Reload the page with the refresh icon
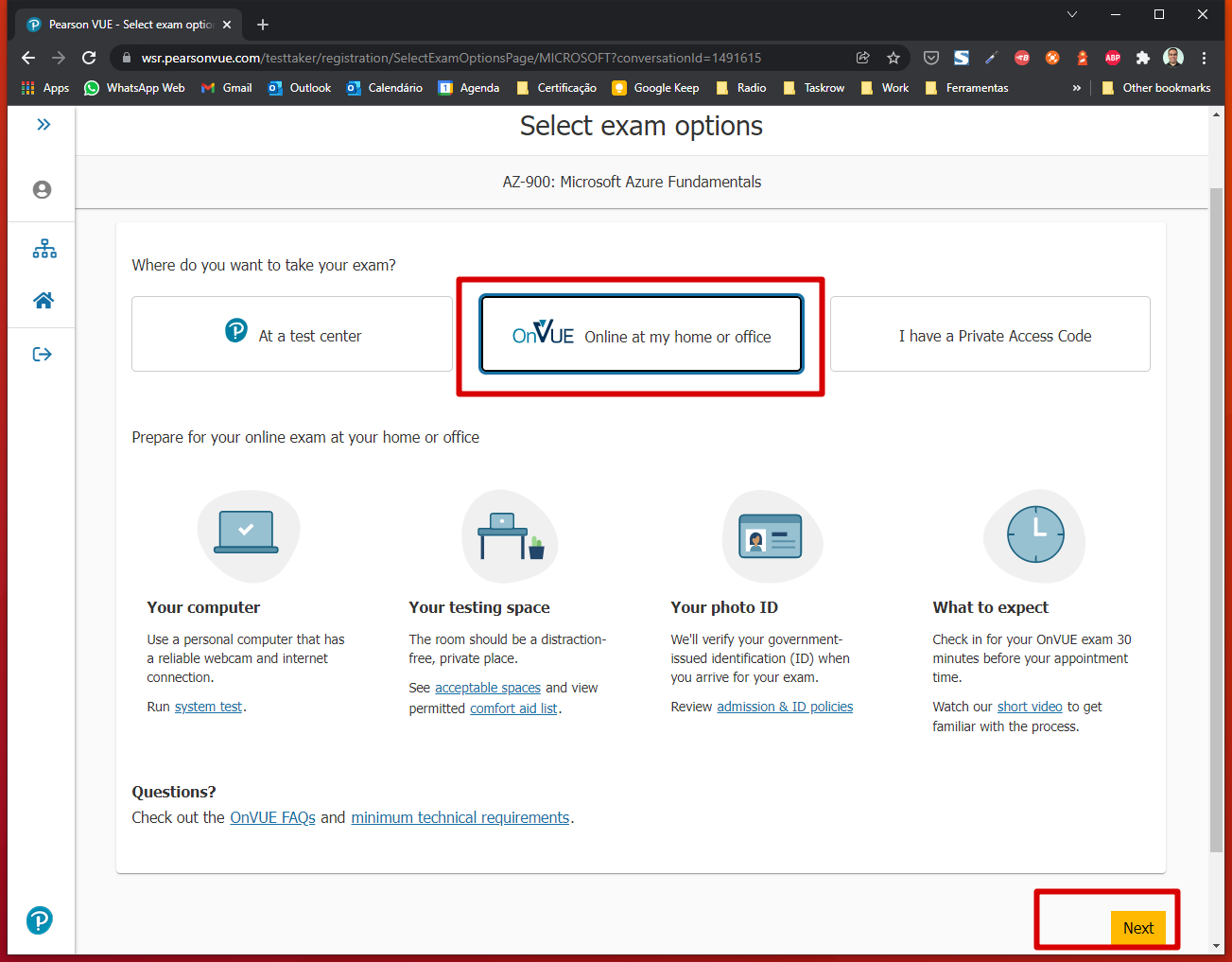The width and height of the screenshot is (1232, 962). pyautogui.click(x=89, y=58)
